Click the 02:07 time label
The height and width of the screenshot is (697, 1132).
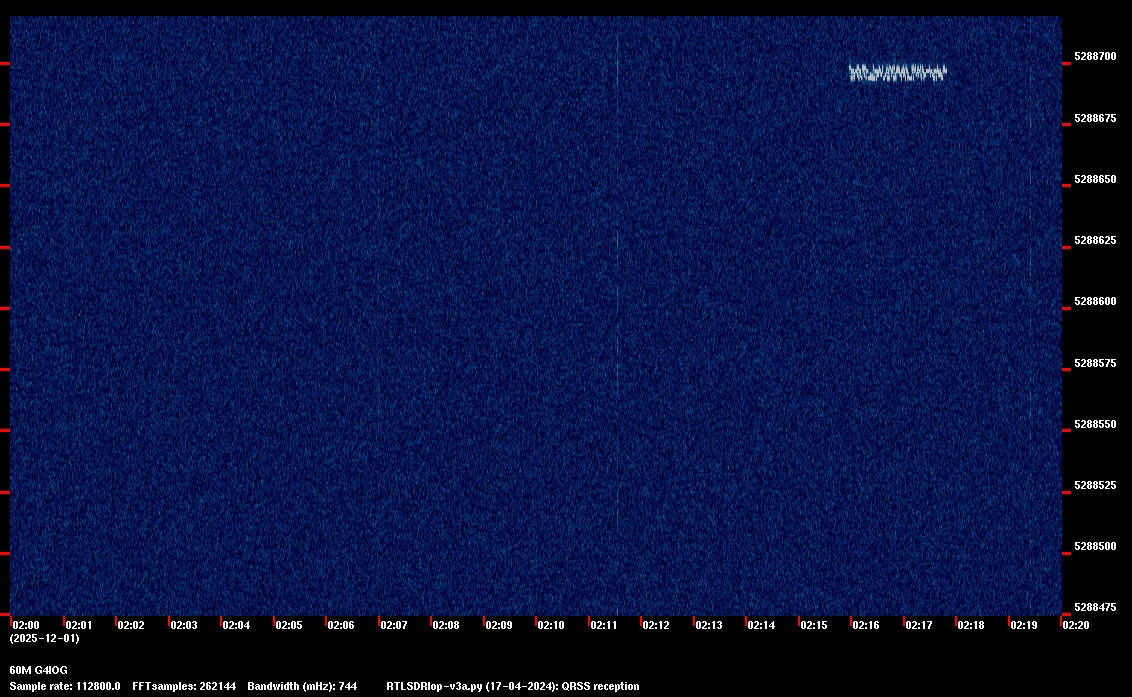tap(393, 625)
